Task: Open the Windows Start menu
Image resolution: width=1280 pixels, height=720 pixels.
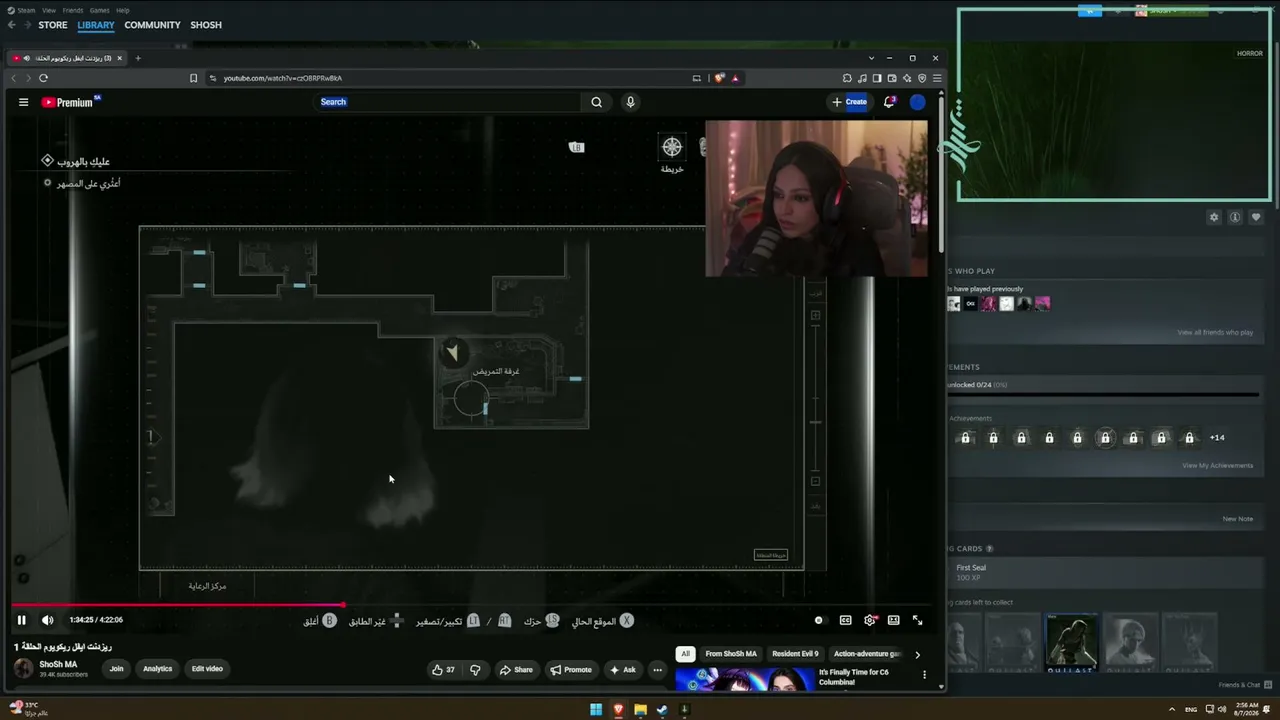Action: click(596, 710)
